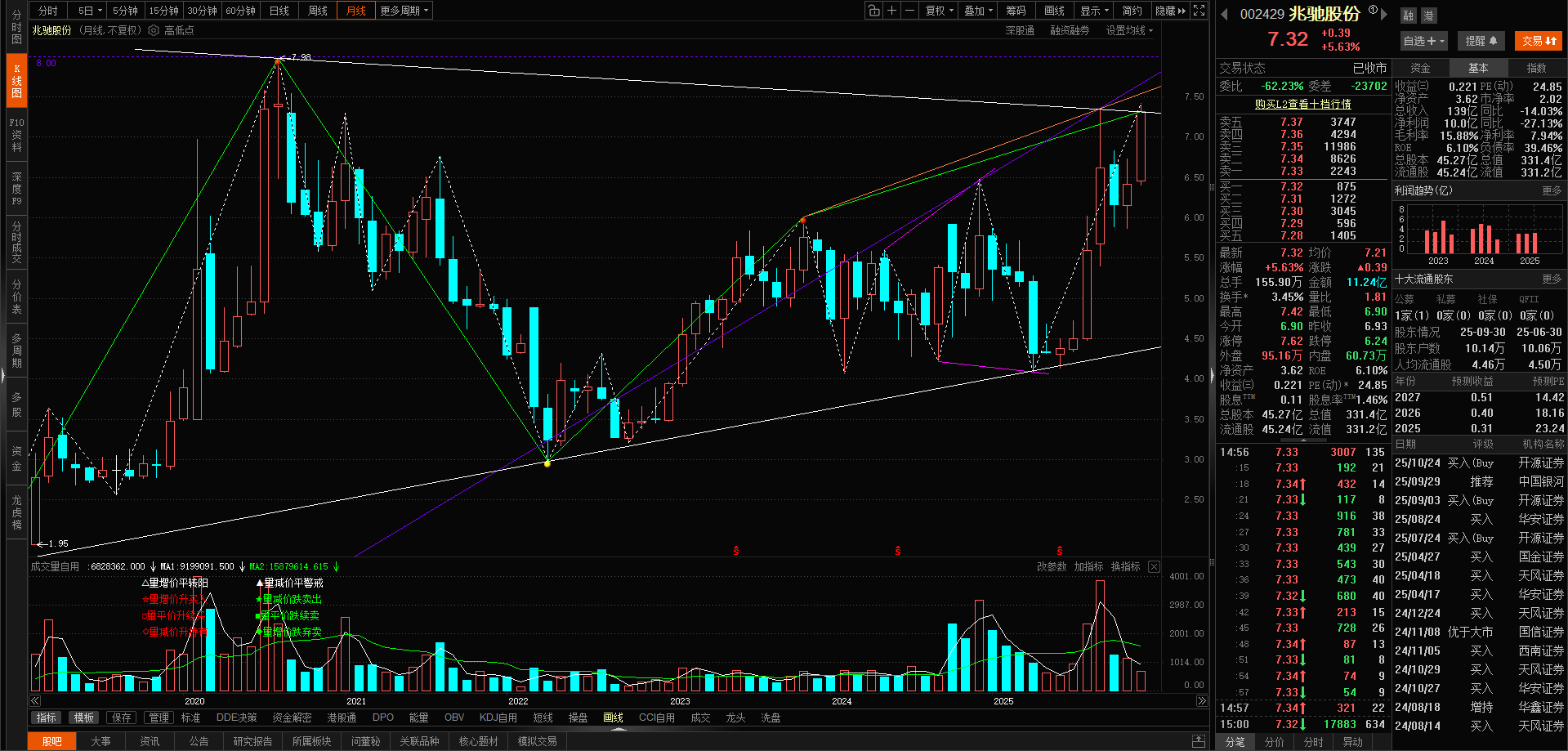The height and width of the screenshot is (751, 1568).
Task: Switch to the 指数 tab
Action: pos(1536,68)
